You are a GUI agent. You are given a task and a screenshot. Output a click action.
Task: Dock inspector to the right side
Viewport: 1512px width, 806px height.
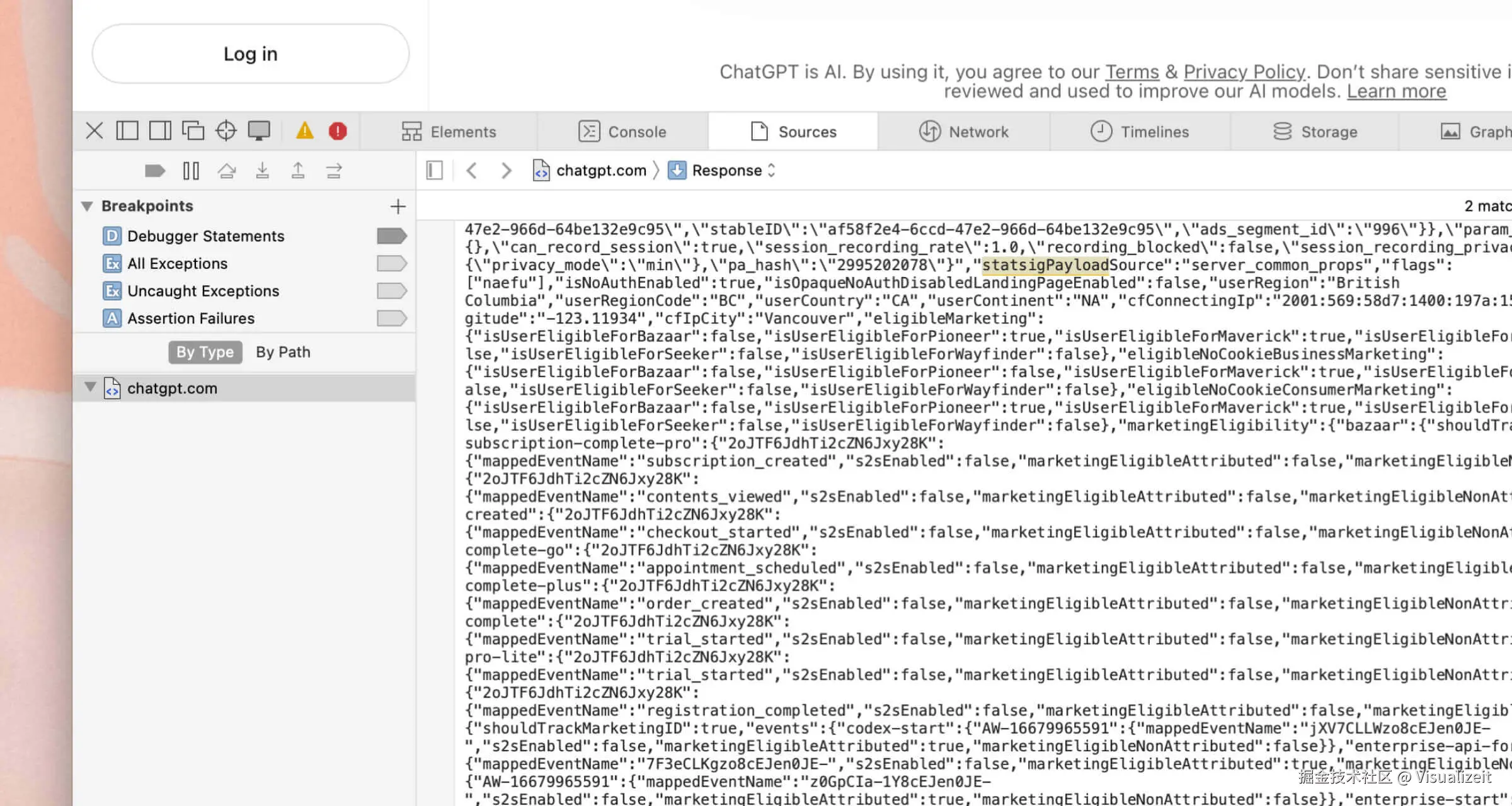coord(160,131)
